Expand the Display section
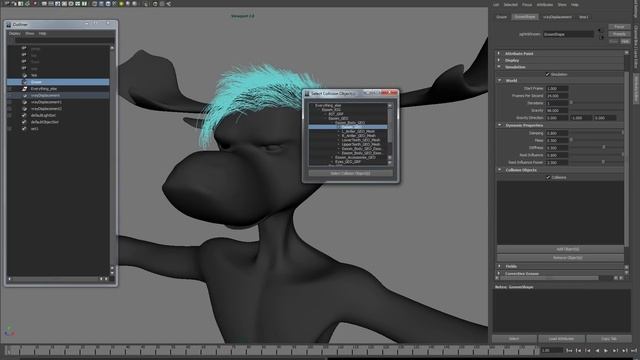 [x=499, y=60]
